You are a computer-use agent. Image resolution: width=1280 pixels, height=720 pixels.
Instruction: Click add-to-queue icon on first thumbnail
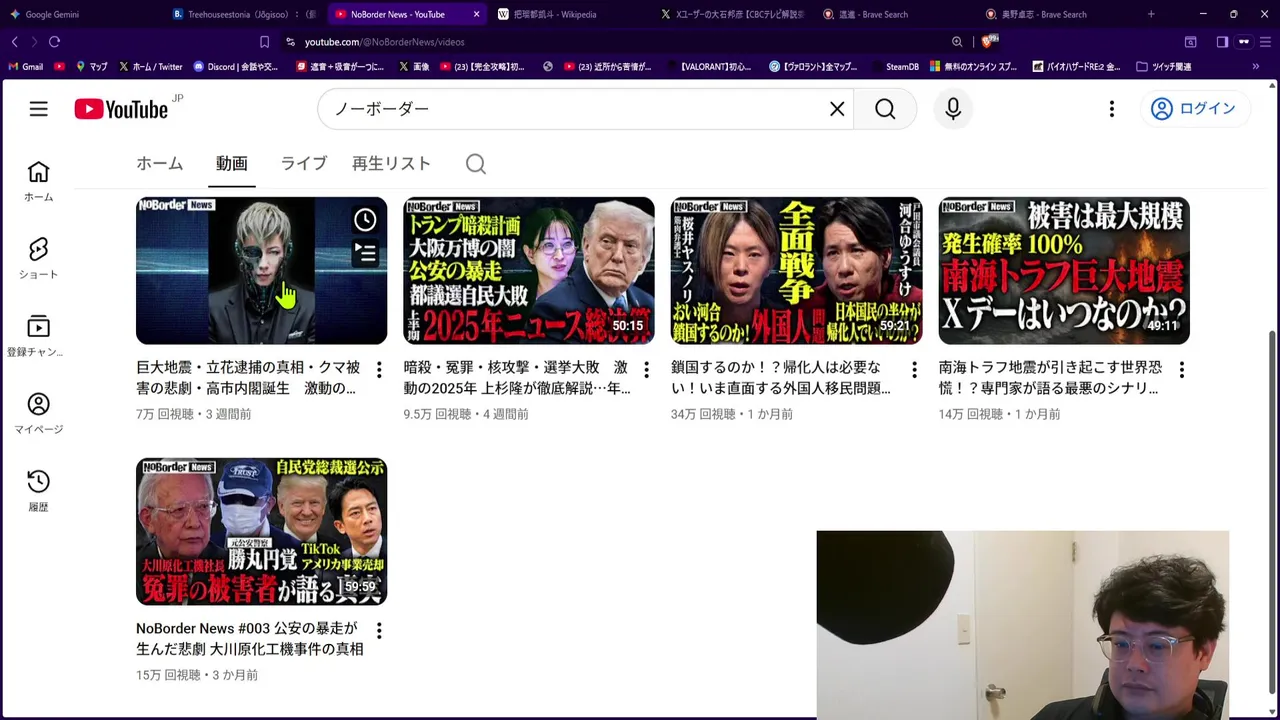(366, 254)
